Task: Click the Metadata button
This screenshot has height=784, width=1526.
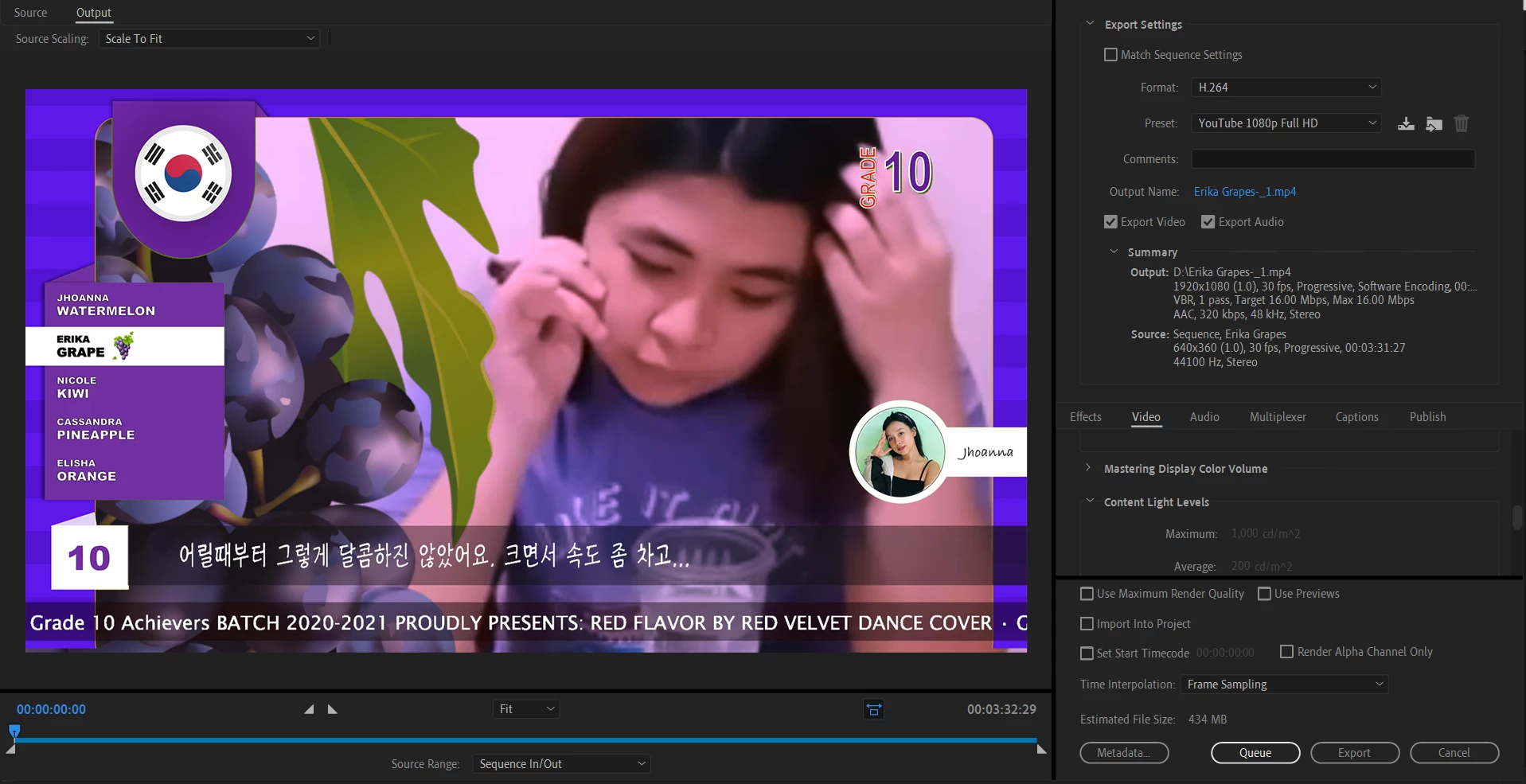Action: pos(1124,753)
